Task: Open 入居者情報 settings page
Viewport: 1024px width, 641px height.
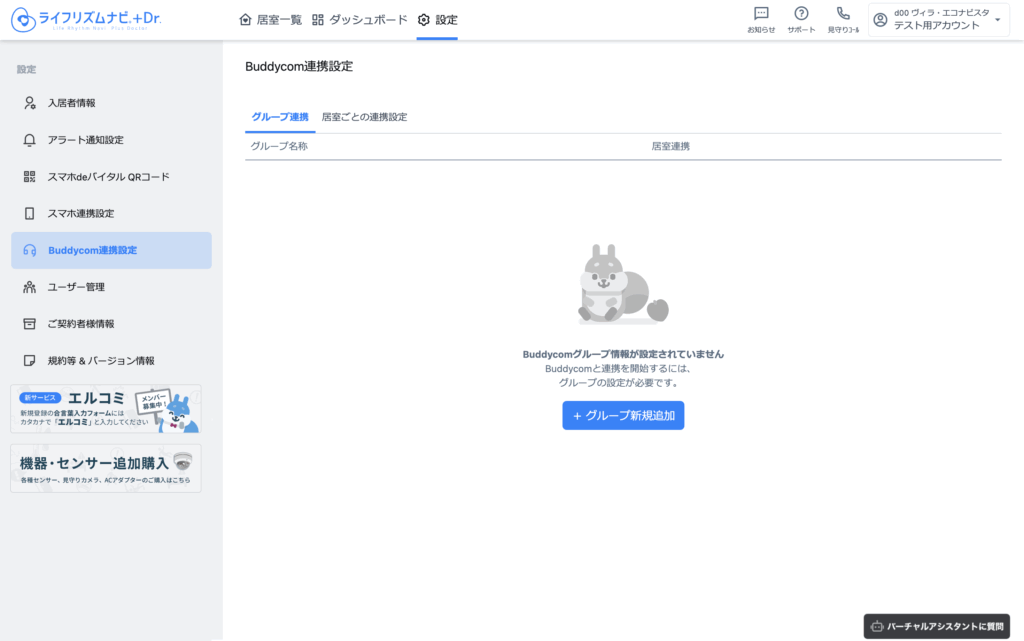Action: (x=111, y=103)
